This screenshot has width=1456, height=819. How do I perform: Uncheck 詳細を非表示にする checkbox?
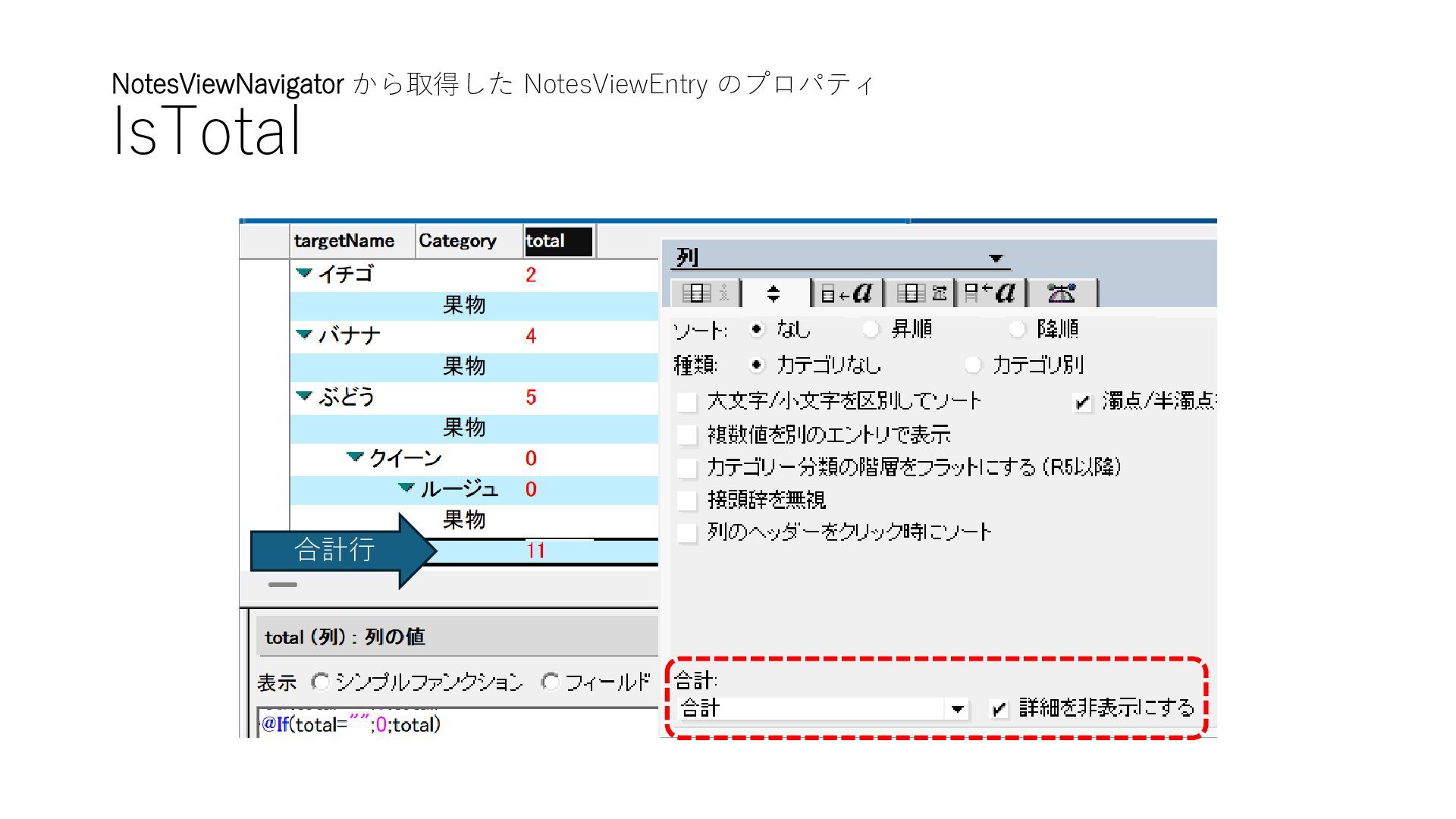[999, 710]
